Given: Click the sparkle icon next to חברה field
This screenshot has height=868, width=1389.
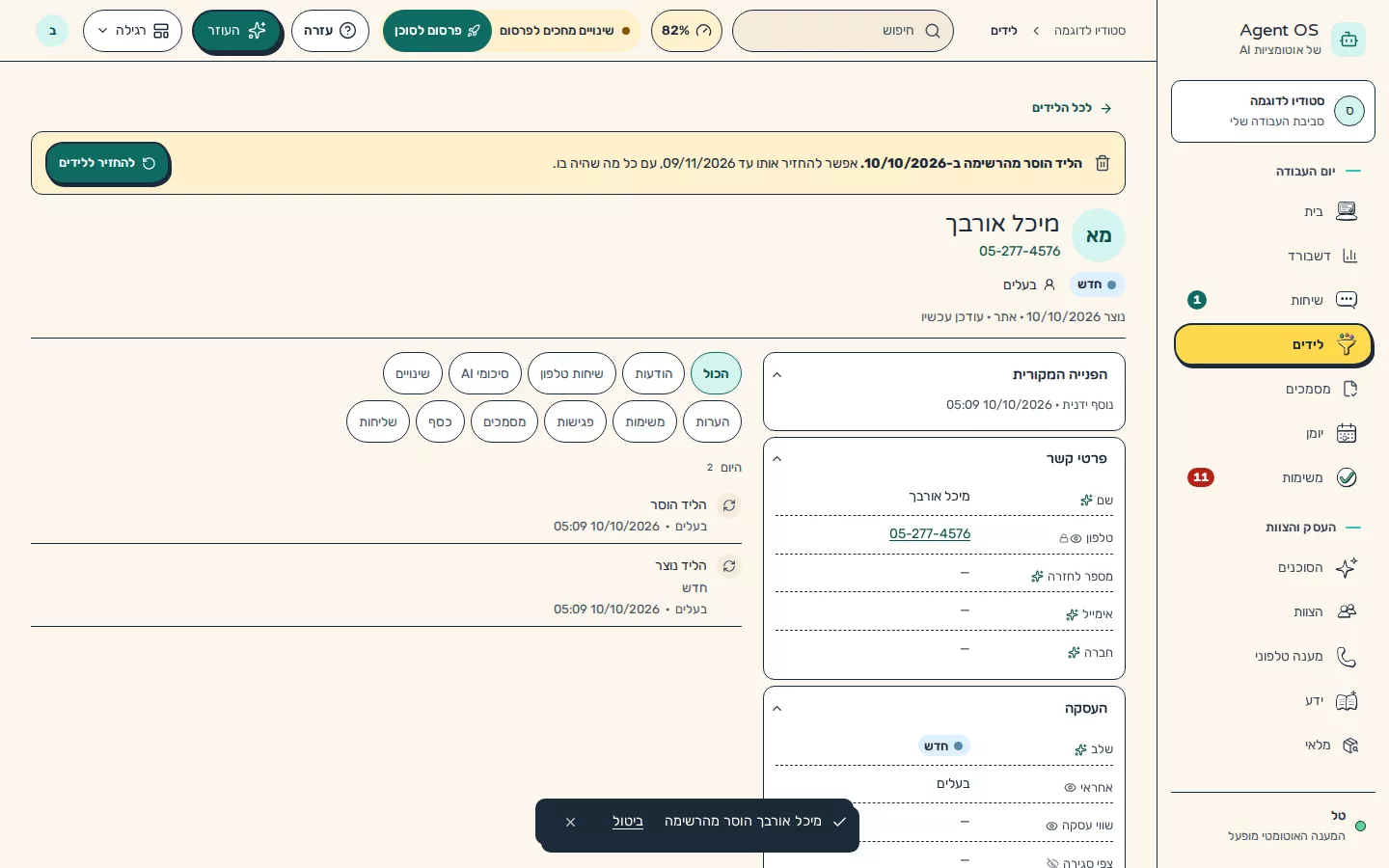Looking at the screenshot, I should [x=1074, y=653].
